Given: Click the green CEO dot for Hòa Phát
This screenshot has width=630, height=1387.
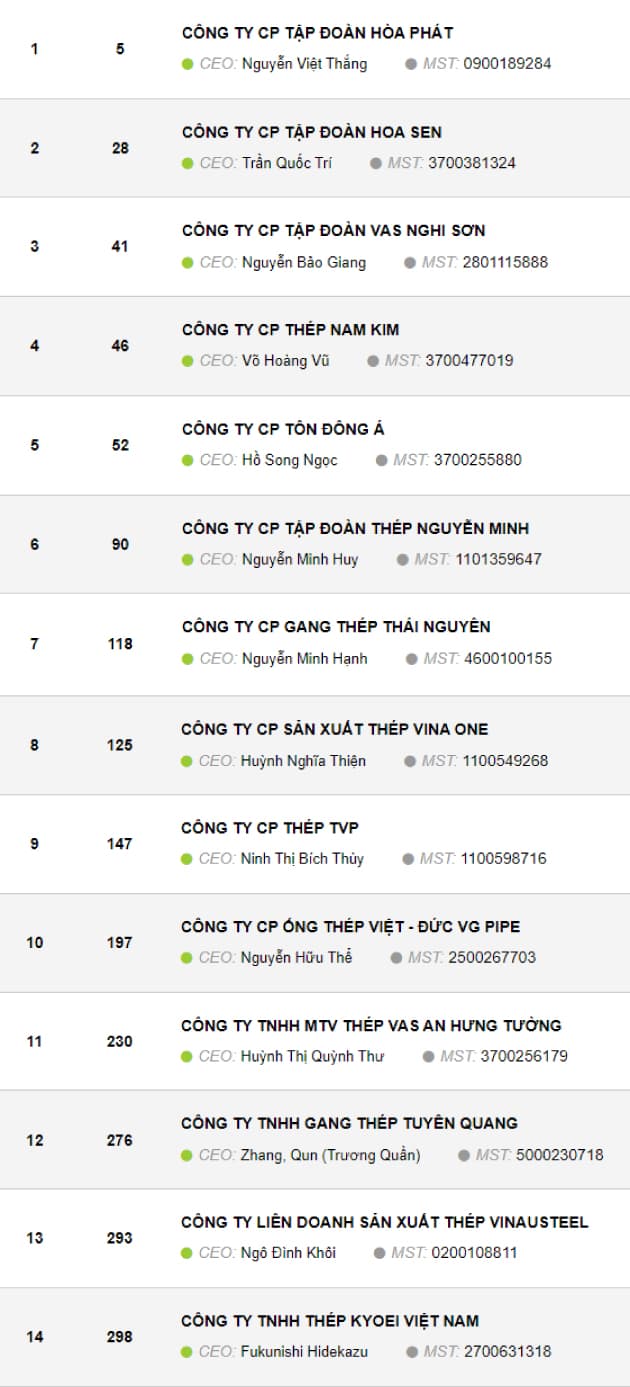Looking at the screenshot, I should point(187,64).
